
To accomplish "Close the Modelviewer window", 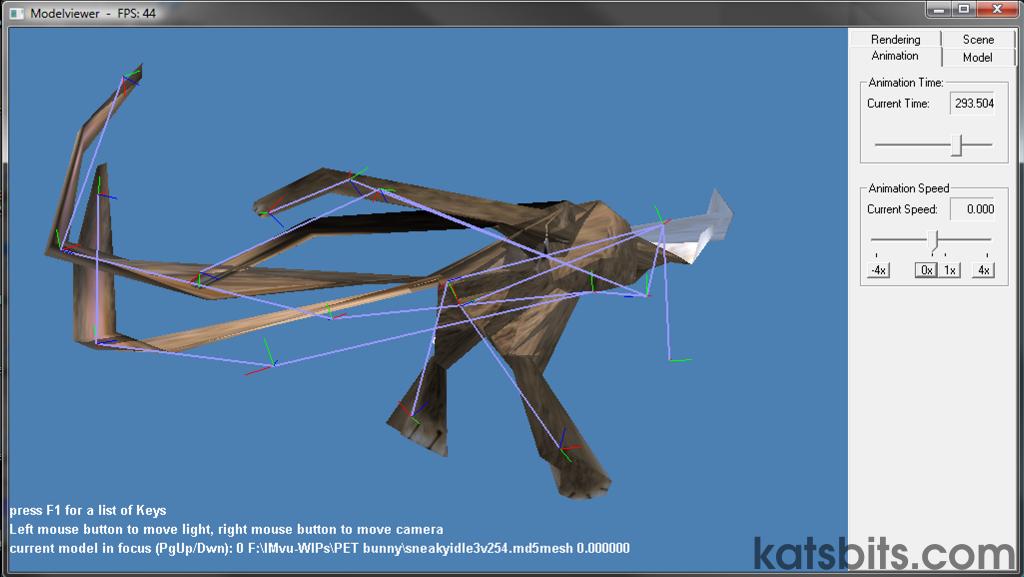I will pos(997,10).
